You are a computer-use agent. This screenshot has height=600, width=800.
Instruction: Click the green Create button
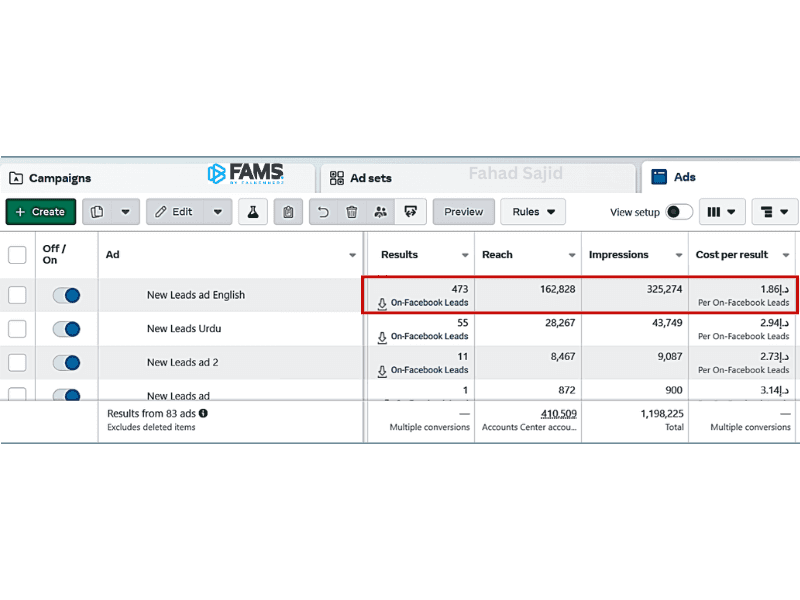click(x=41, y=212)
